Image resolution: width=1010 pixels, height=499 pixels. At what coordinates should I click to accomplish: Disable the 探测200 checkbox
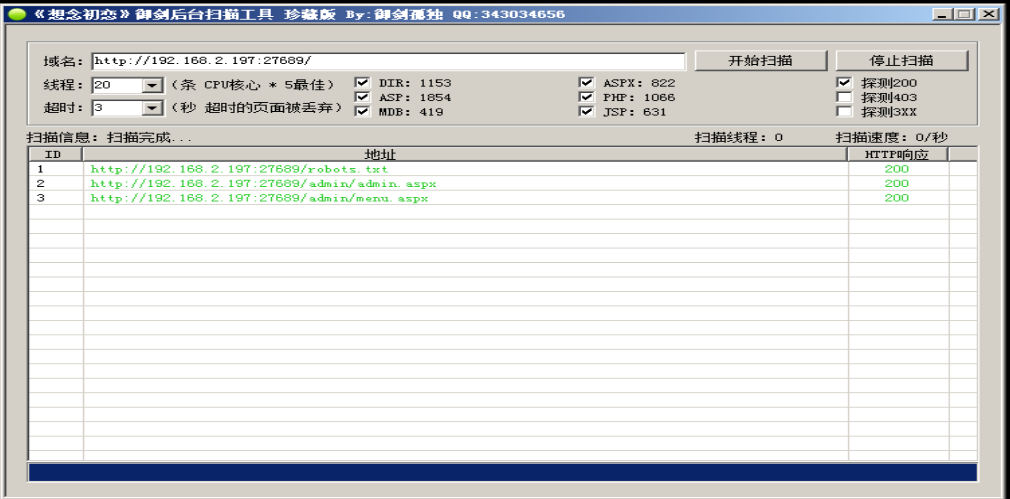843,83
